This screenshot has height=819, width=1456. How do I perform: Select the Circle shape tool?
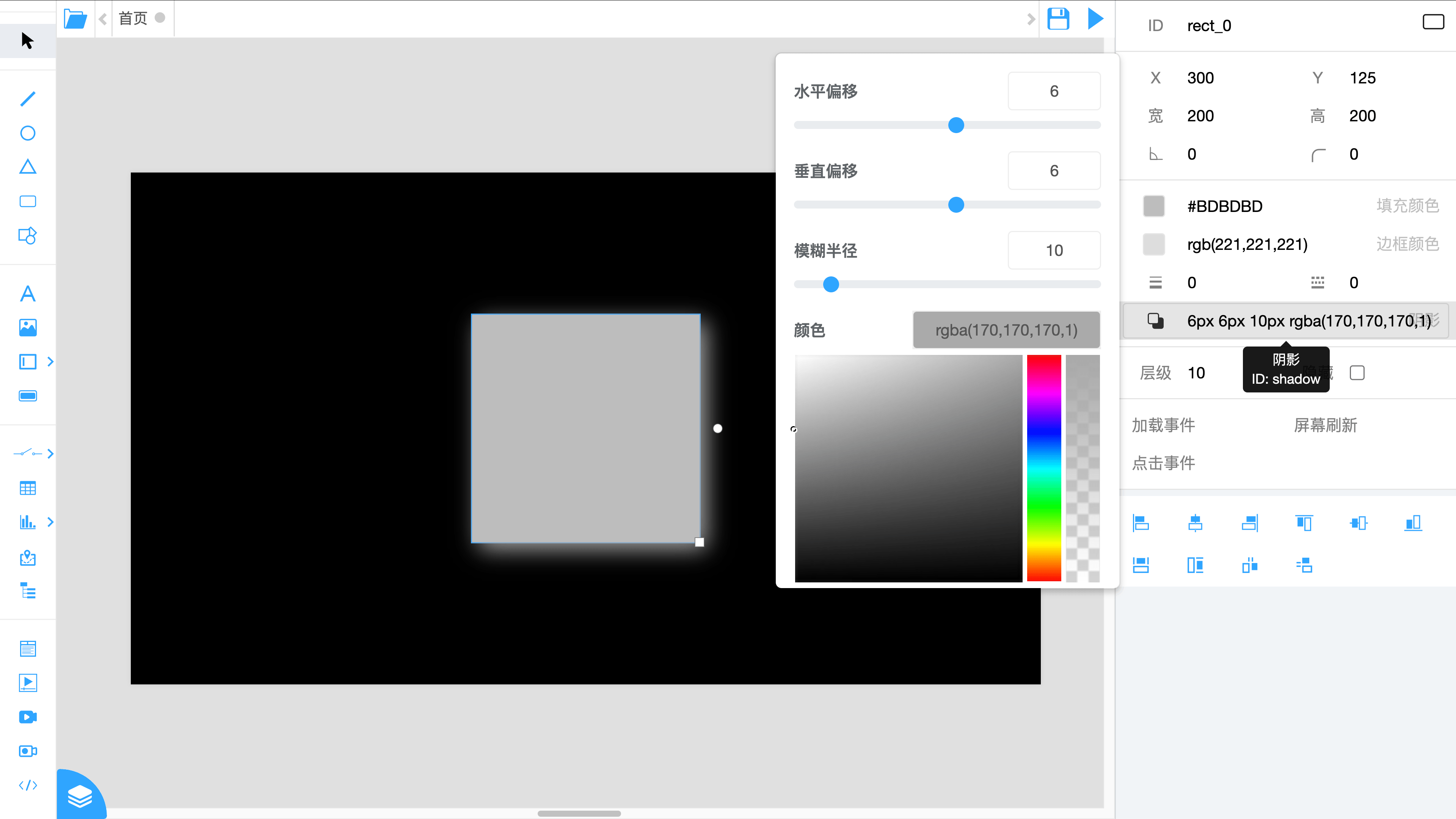point(28,133)
